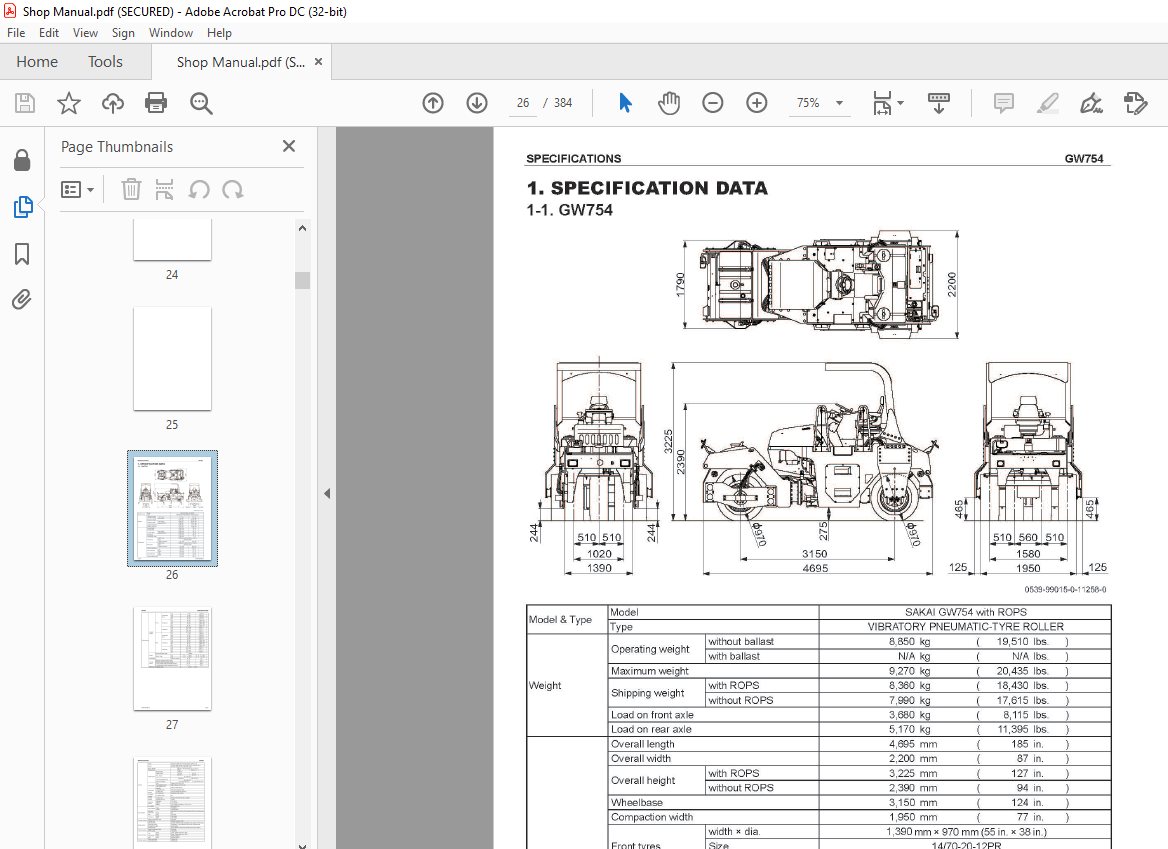The width and height of the screenshot is (1168, 849).
Task: Click the fit page width icon
Action: [x=882, y=103]
